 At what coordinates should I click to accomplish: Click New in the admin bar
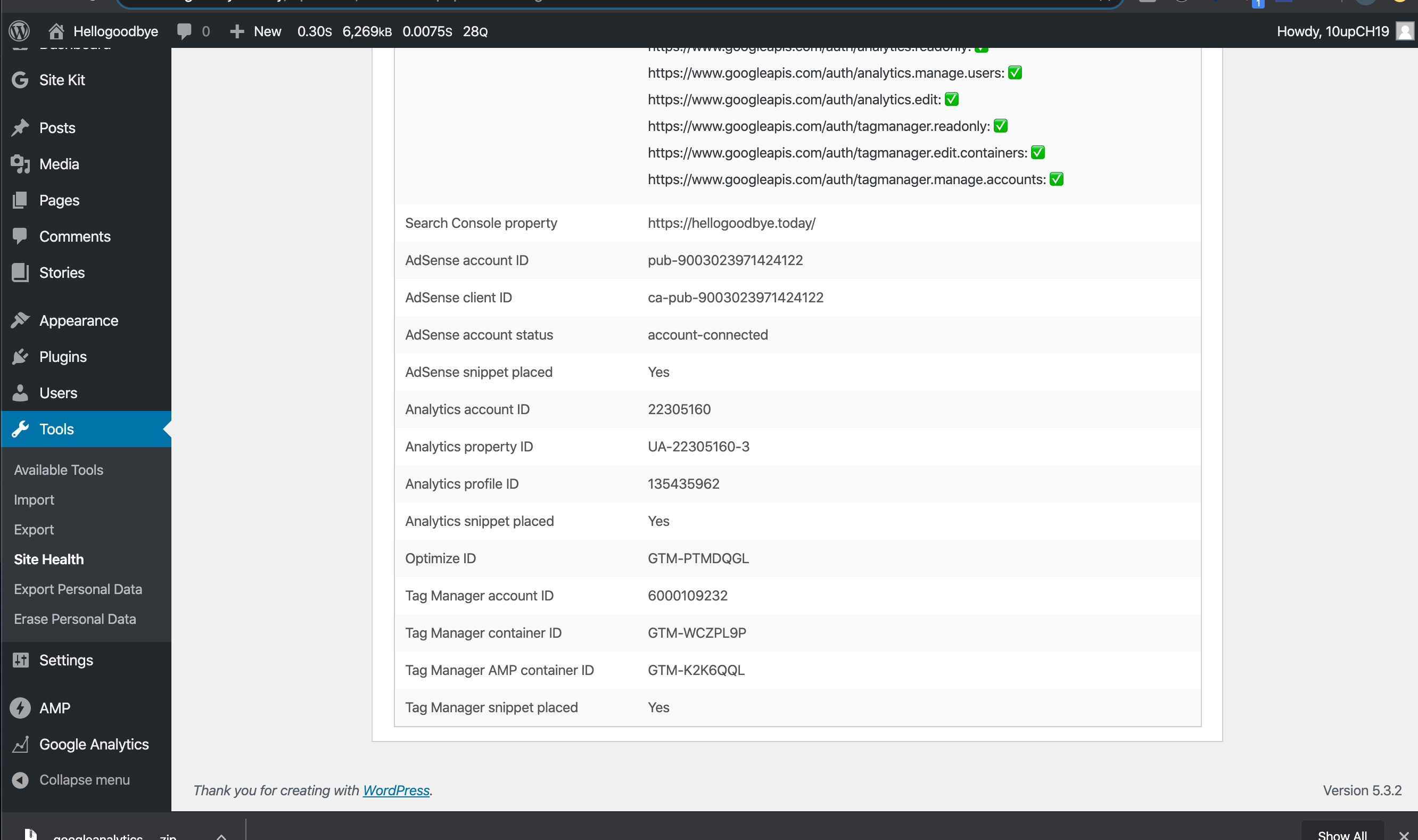point(267,31)
